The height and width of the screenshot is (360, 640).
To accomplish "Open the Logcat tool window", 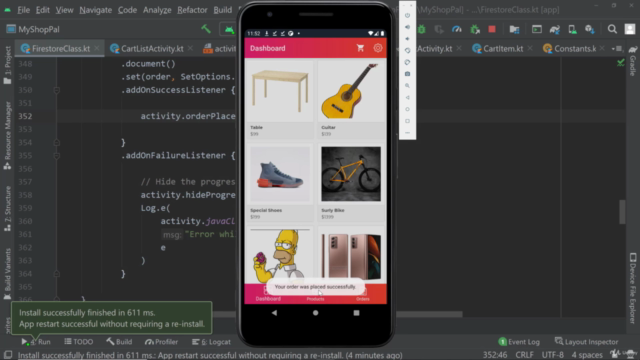I will [x=211, y=342].
